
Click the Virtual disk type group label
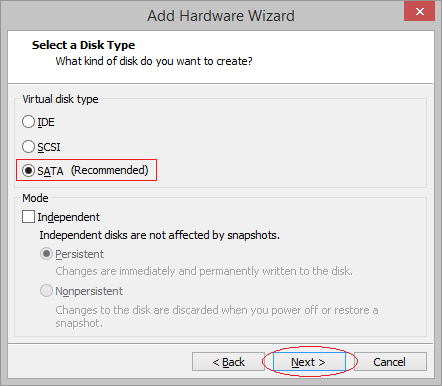pos(60,99)
